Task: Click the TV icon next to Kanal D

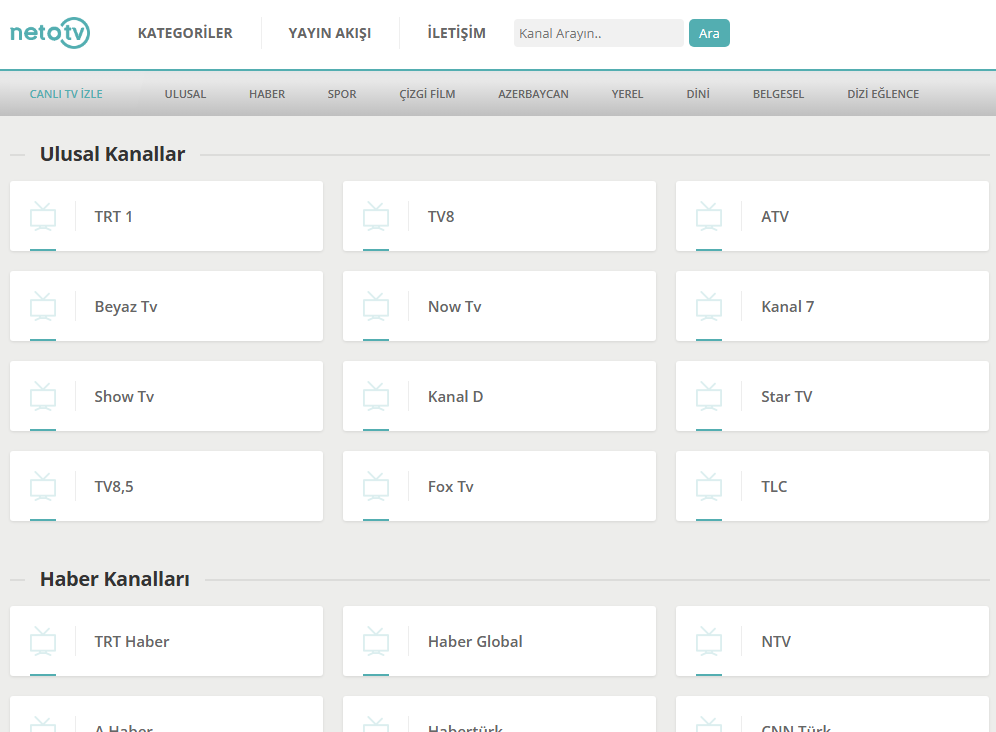Action: click(x=376, y=396)
